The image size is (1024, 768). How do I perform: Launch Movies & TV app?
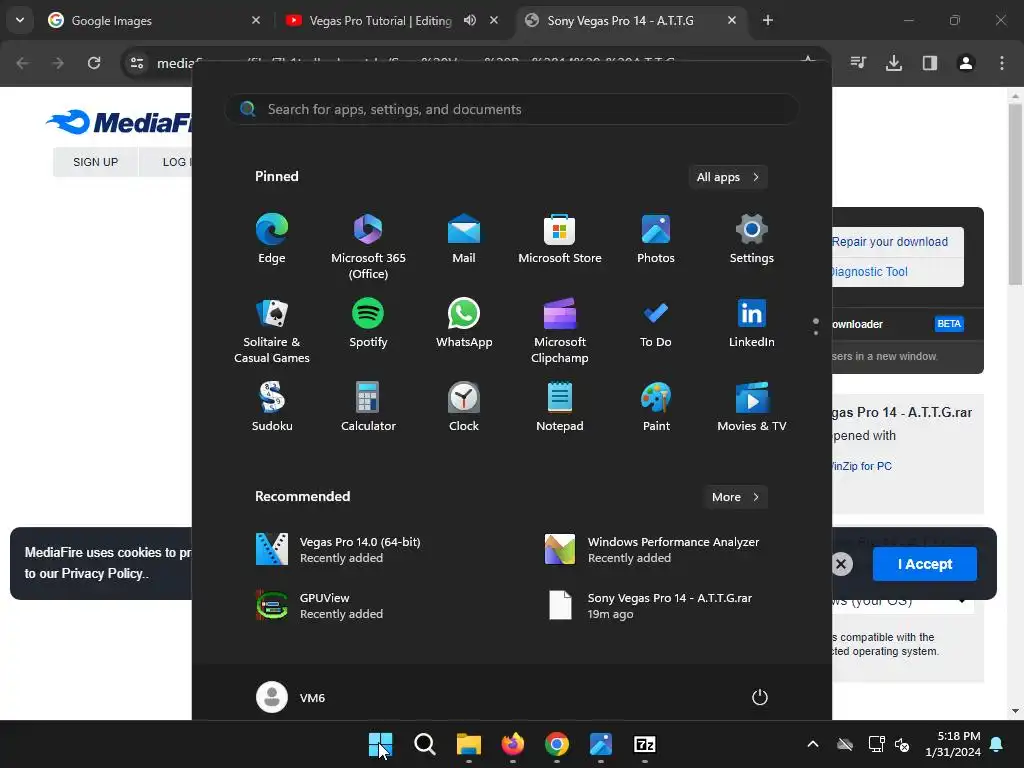click(752, 406)
